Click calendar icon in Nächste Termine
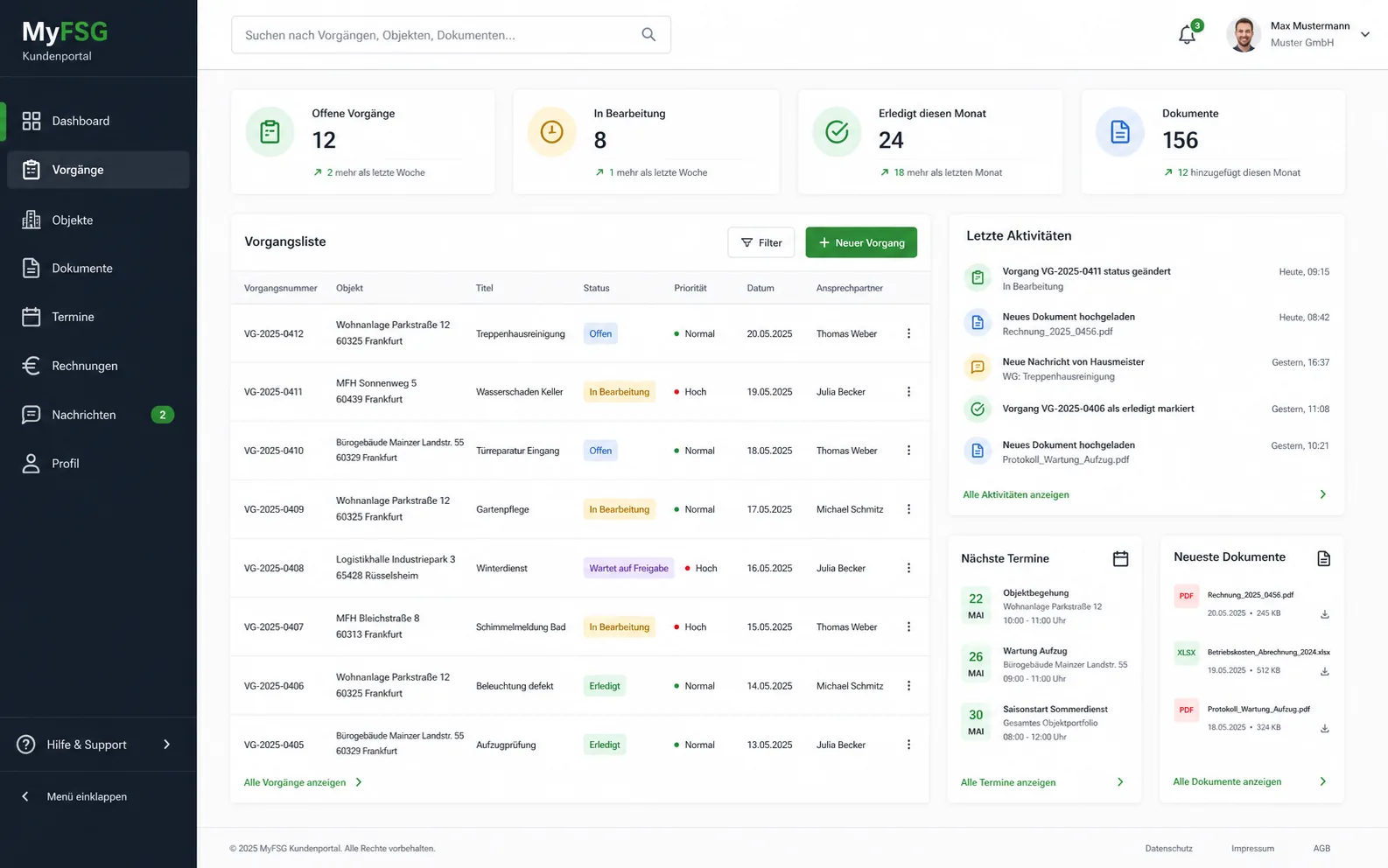This screenshot has height=868, width=1388. [1120, 558]
